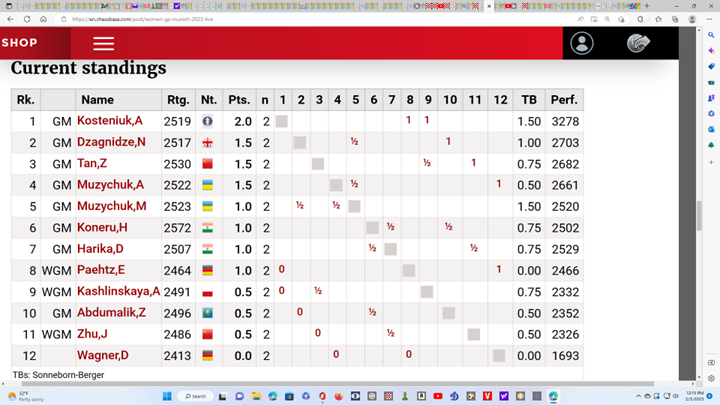Open the hamburger navigation menu
720x405 pixels.
[x=103, y=43]
